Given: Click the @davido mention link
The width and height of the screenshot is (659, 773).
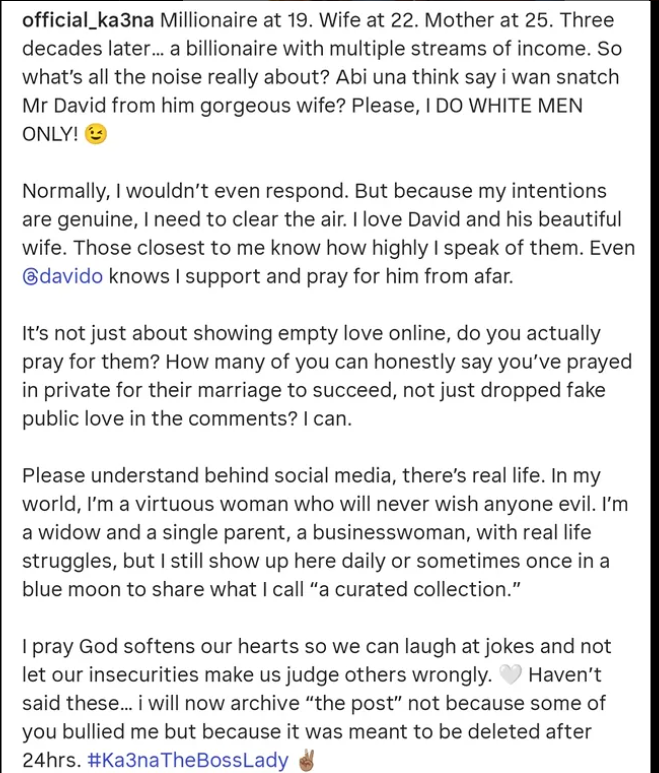Looking at the screenshot, I should 62,276.
